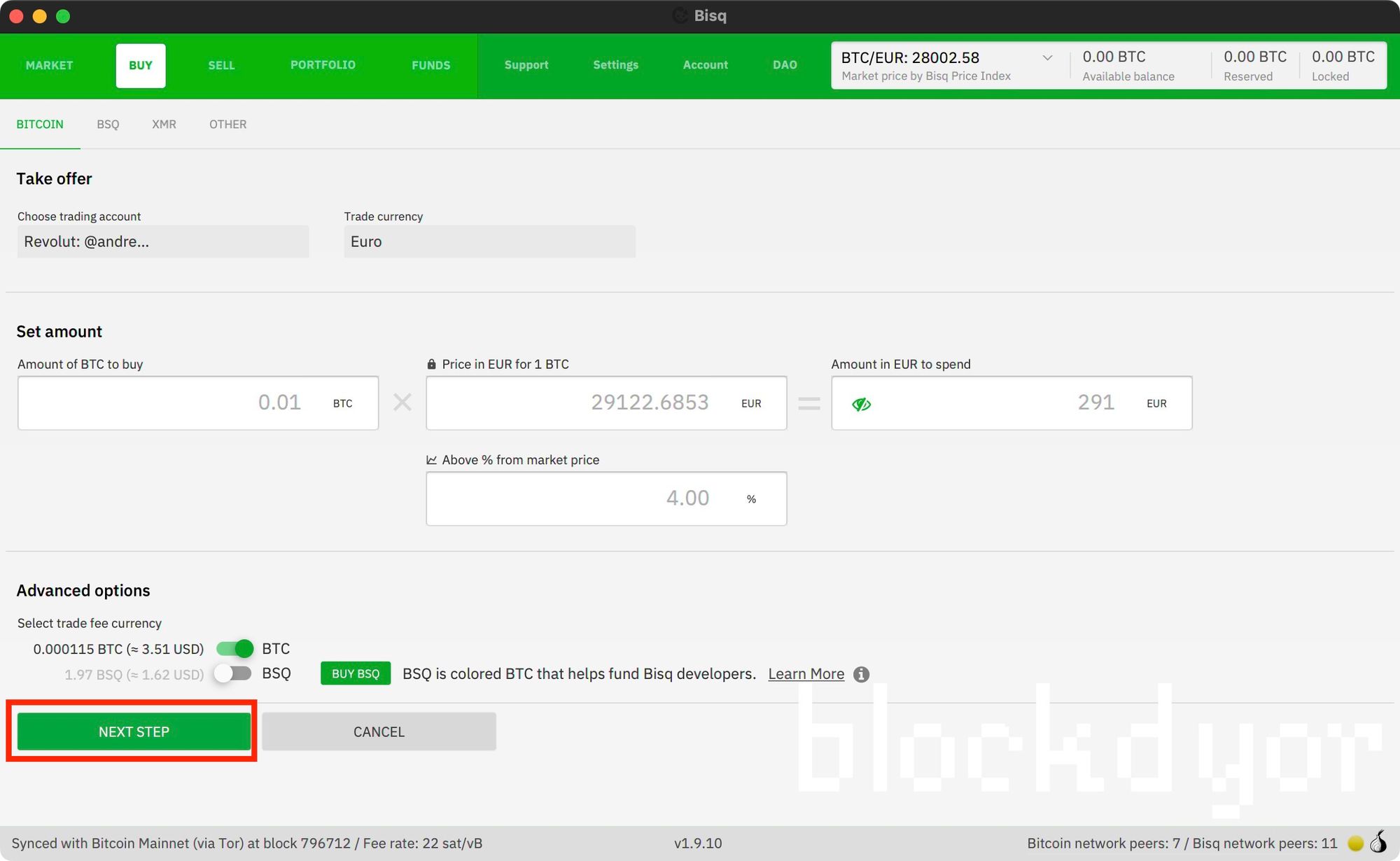Click the Tor onion icon in status bar
This screenshot has width=1400, height=861.
[x=1378, y=842]
